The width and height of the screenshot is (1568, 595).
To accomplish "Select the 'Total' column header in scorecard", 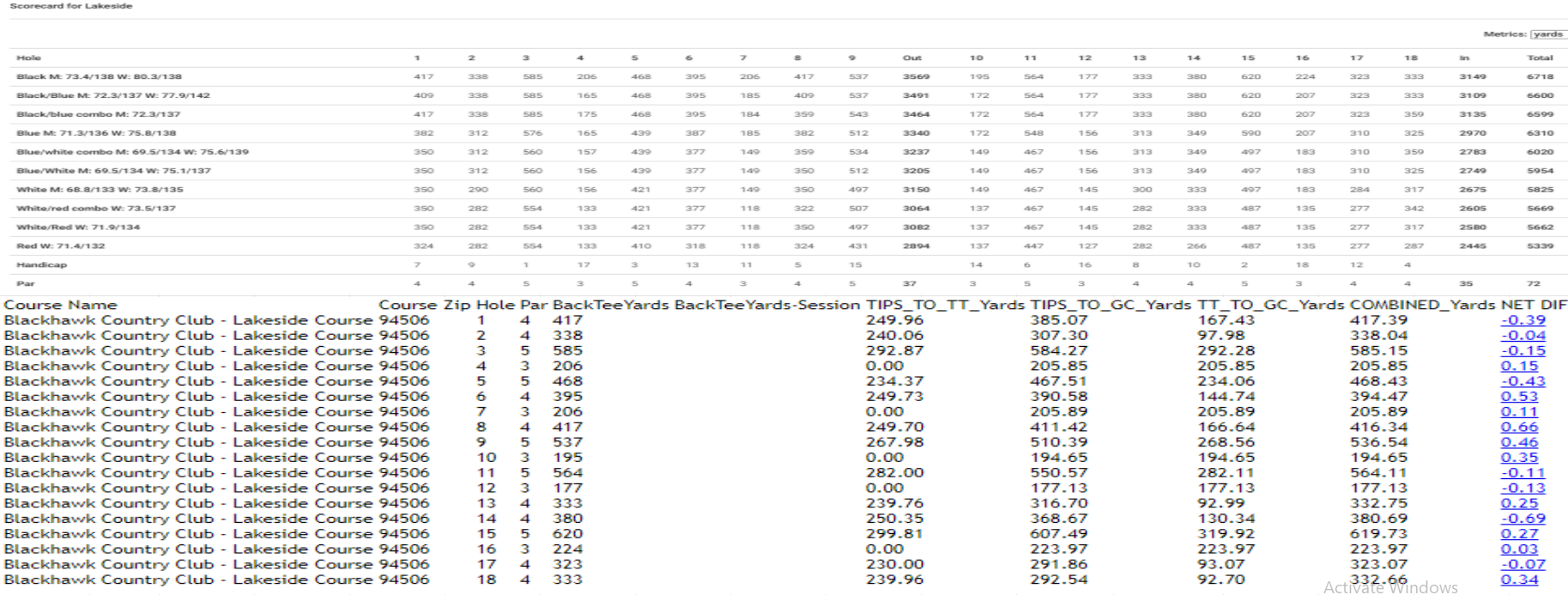I will 1540,58.
